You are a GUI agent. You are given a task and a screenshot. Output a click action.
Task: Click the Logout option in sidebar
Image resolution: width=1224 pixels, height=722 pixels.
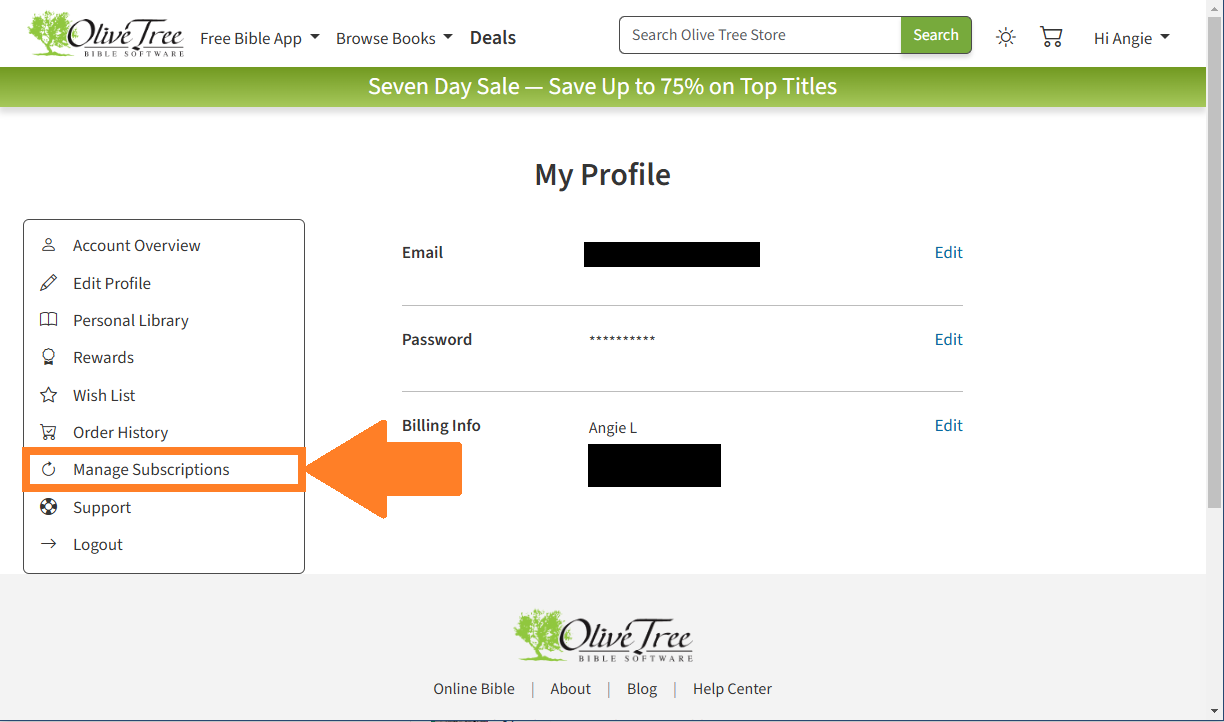tap(98, 544)
